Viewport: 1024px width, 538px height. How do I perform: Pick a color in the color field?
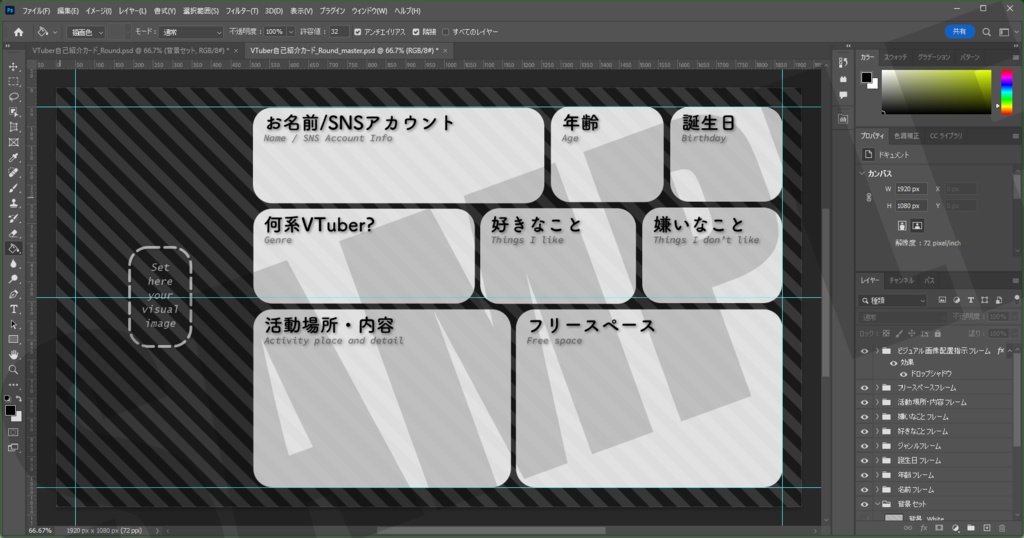936,91
